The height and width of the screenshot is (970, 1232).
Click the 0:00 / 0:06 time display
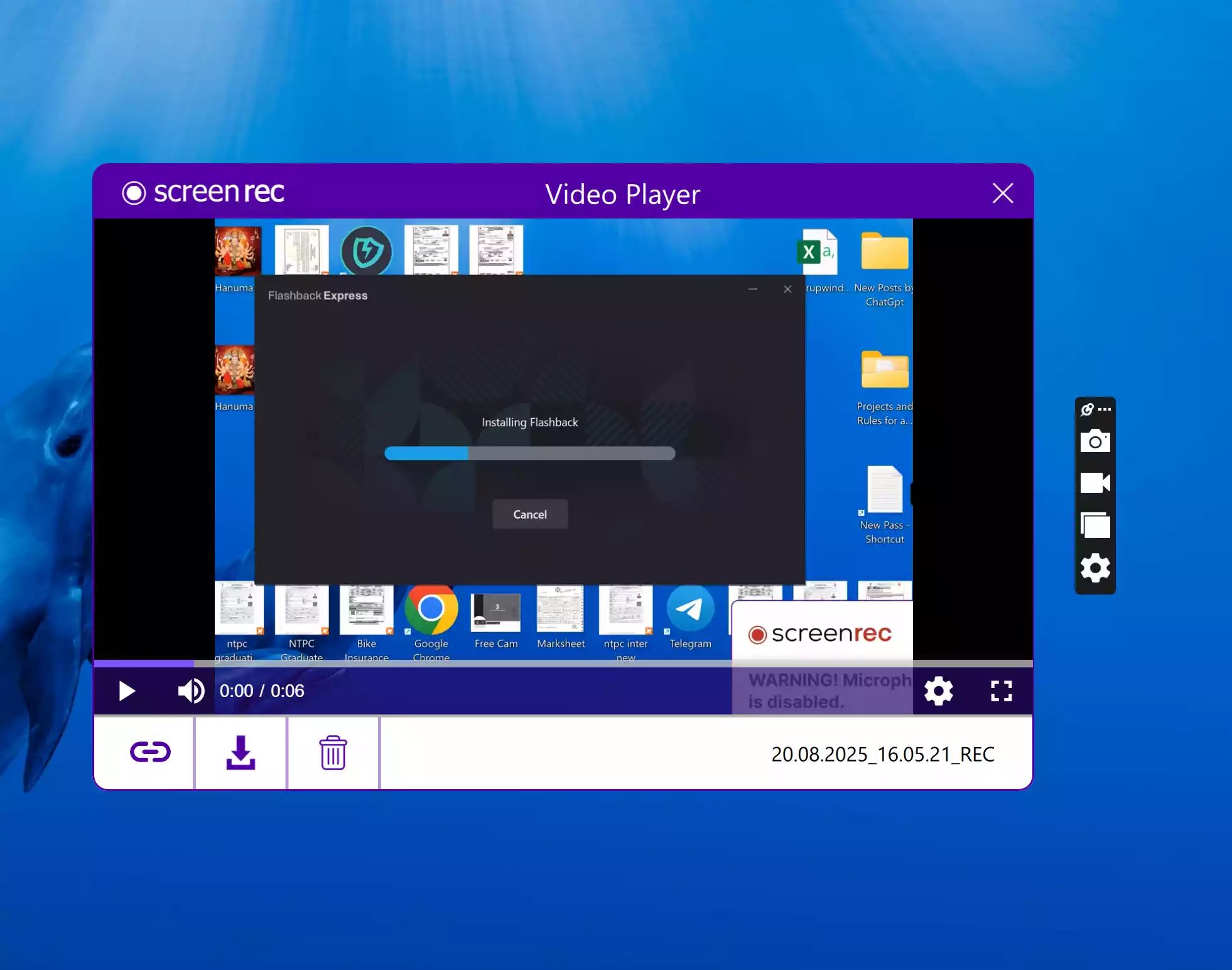tap(262, 691)
